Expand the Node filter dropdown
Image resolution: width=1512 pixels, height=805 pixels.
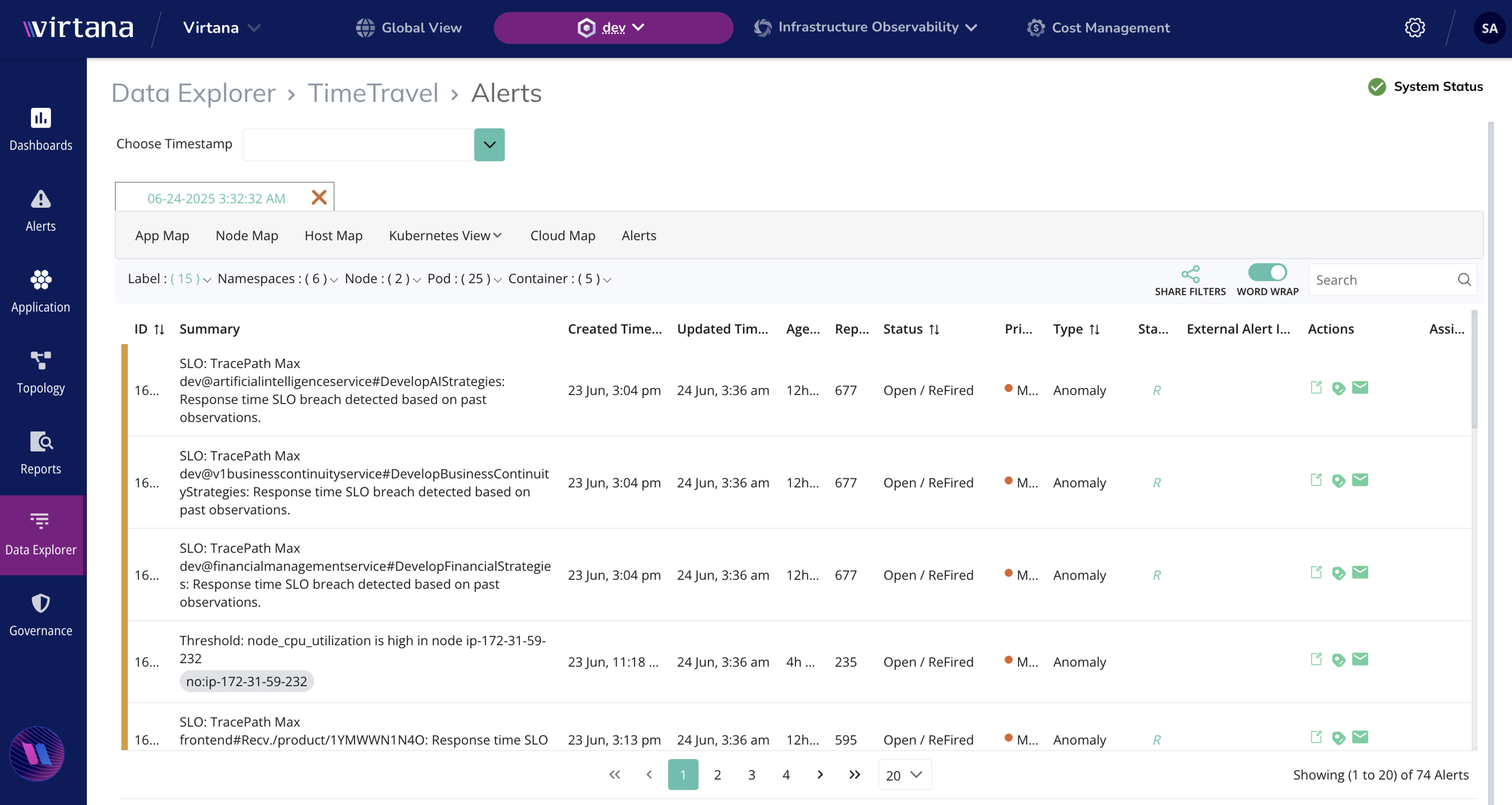(416, 280)
